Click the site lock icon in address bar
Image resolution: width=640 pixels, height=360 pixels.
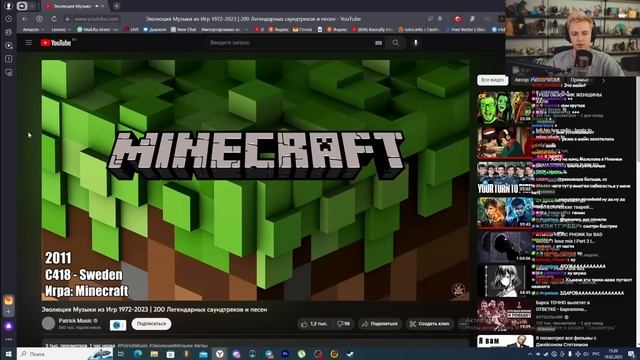coord(67,19)
